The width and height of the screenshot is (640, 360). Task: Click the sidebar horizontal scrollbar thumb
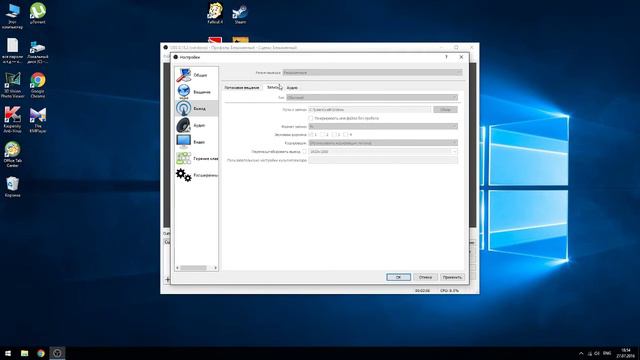click(x=193, y=268)
